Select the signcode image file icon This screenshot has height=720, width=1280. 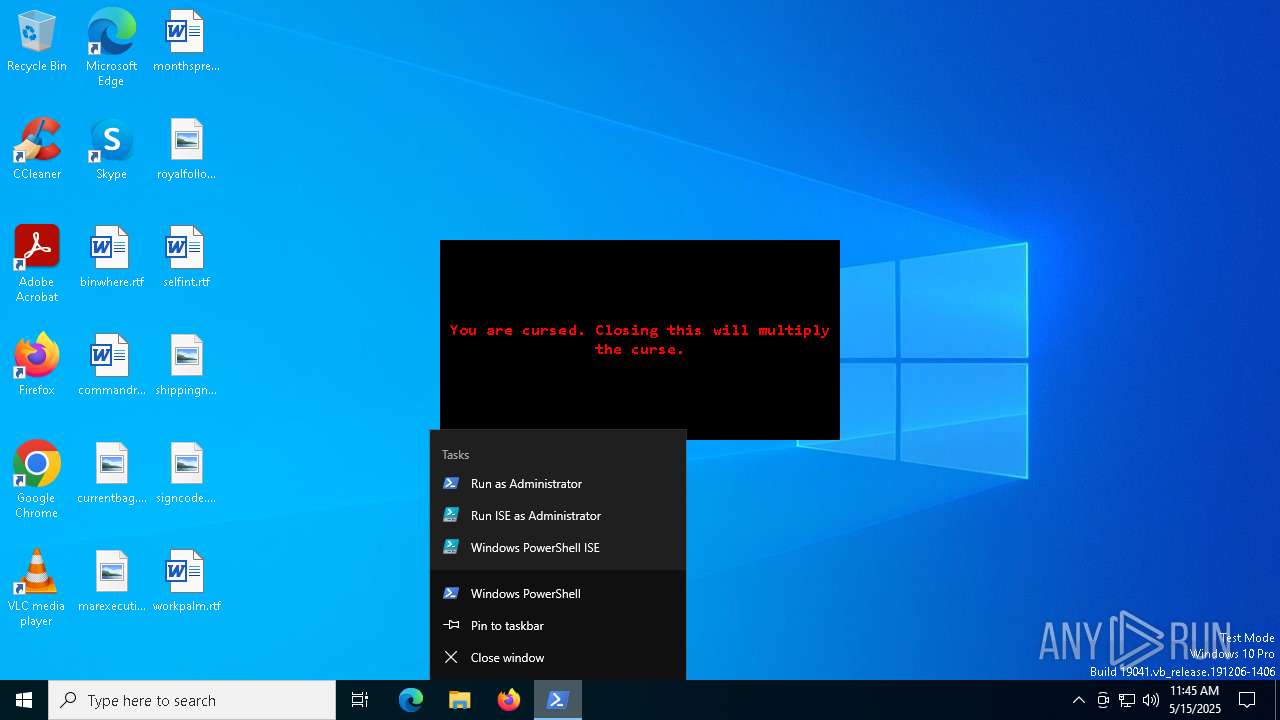(186, 474)
